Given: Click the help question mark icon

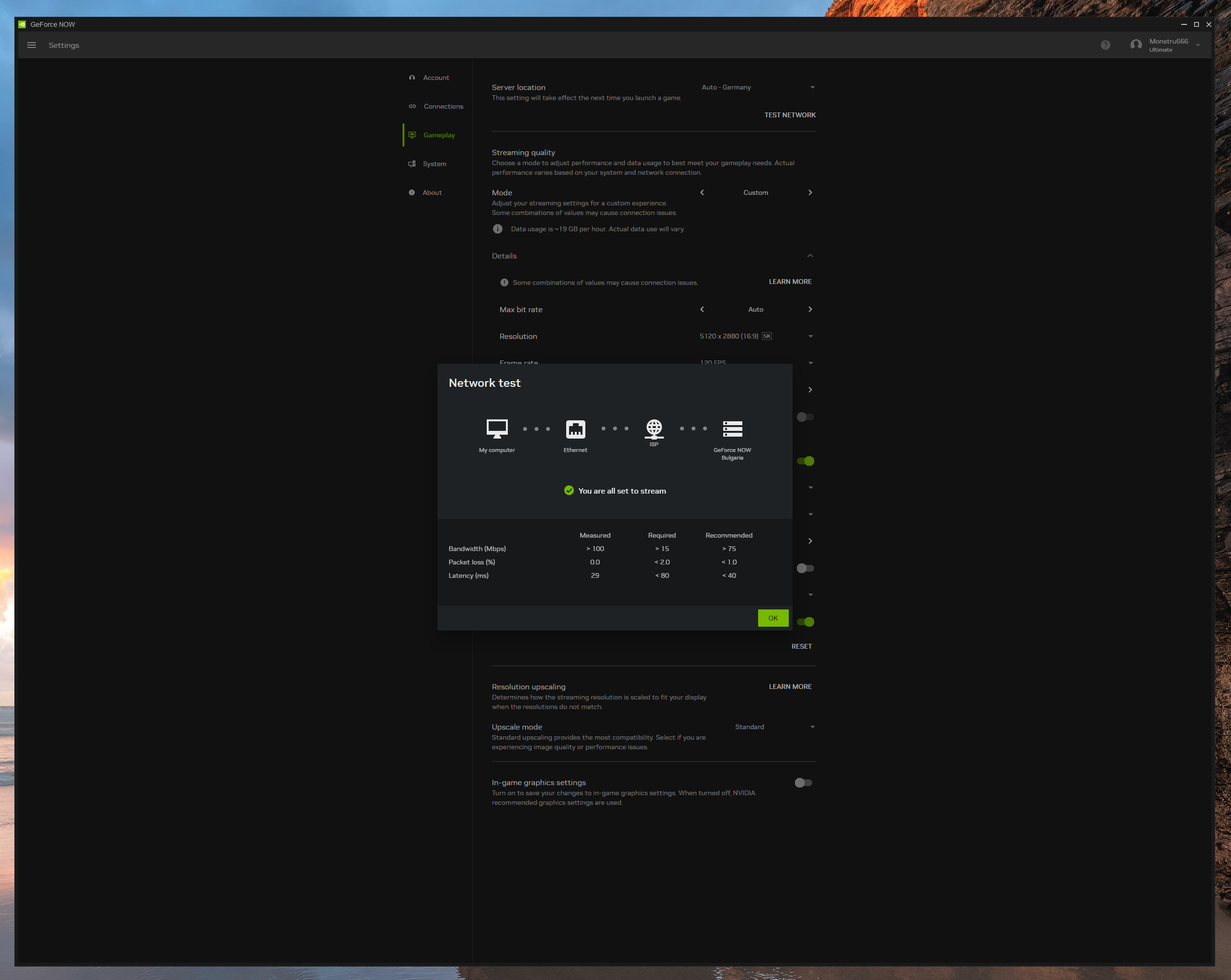Looking at the screenshot, I should pos(1106,45).
